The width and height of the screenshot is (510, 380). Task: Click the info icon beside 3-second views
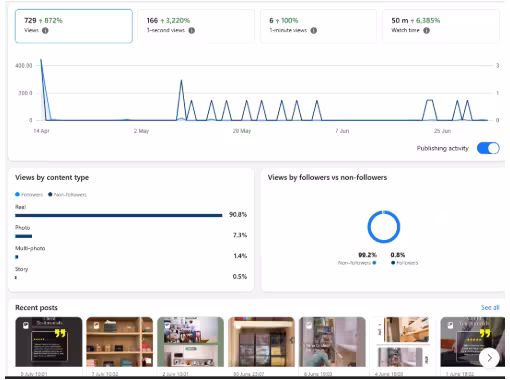pos(192,30)
